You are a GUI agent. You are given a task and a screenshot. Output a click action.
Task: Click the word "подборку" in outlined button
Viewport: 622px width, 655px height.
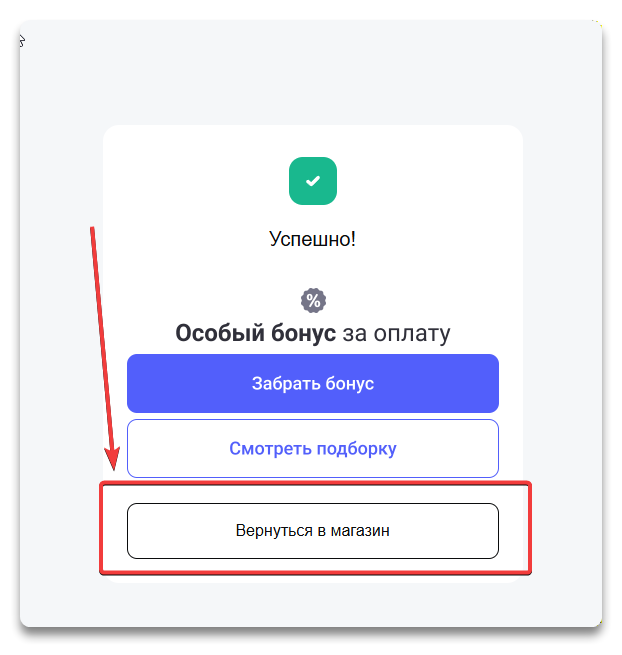click(x=357, y=448)
